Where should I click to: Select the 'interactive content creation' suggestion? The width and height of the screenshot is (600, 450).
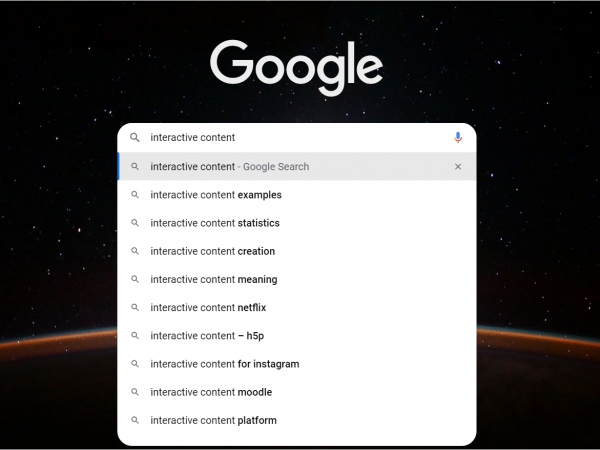tap(212, 251)
